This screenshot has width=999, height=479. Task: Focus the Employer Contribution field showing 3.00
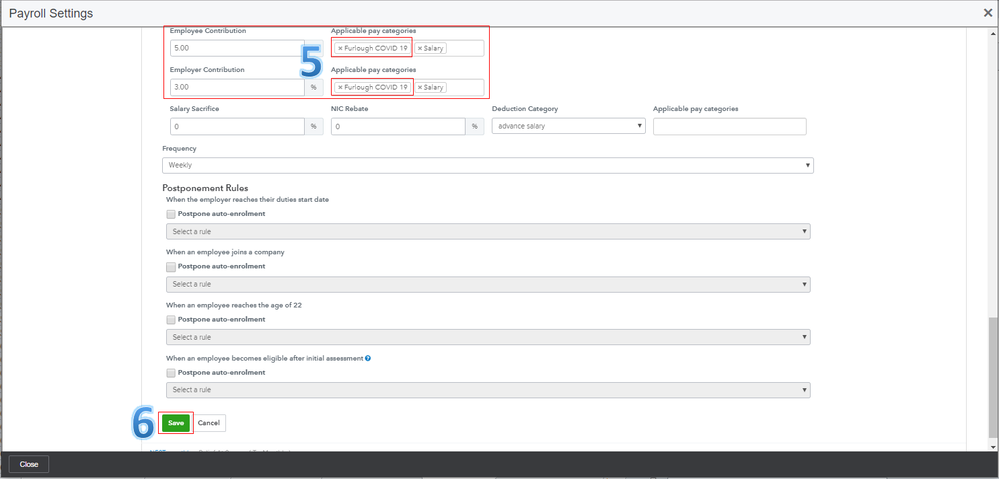pos(237,87)
